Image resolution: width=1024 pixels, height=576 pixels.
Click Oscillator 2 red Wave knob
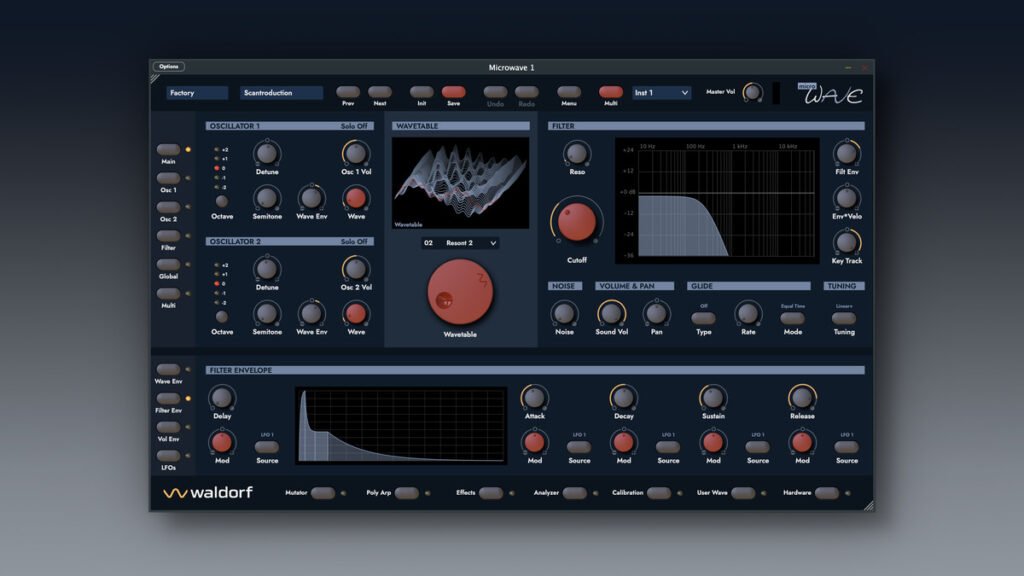tap(356, 313)
